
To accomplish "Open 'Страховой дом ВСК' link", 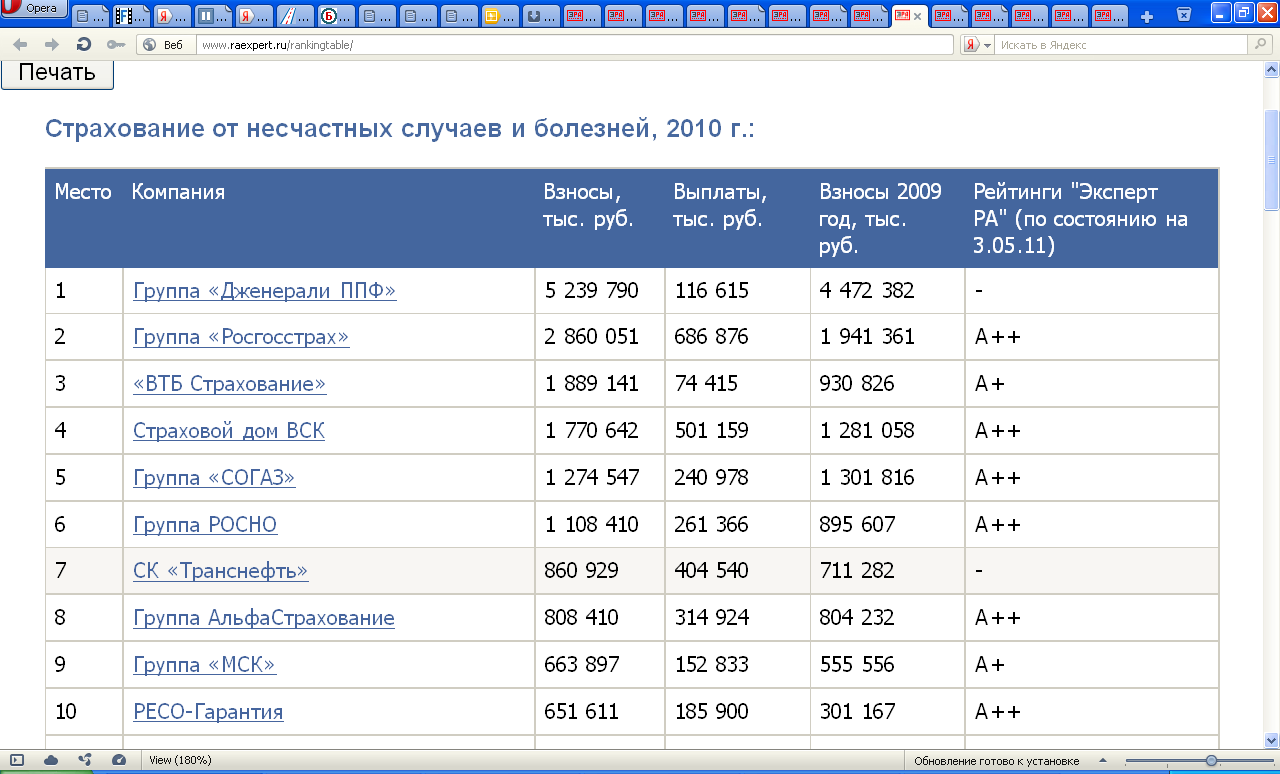I will [229, 431].
